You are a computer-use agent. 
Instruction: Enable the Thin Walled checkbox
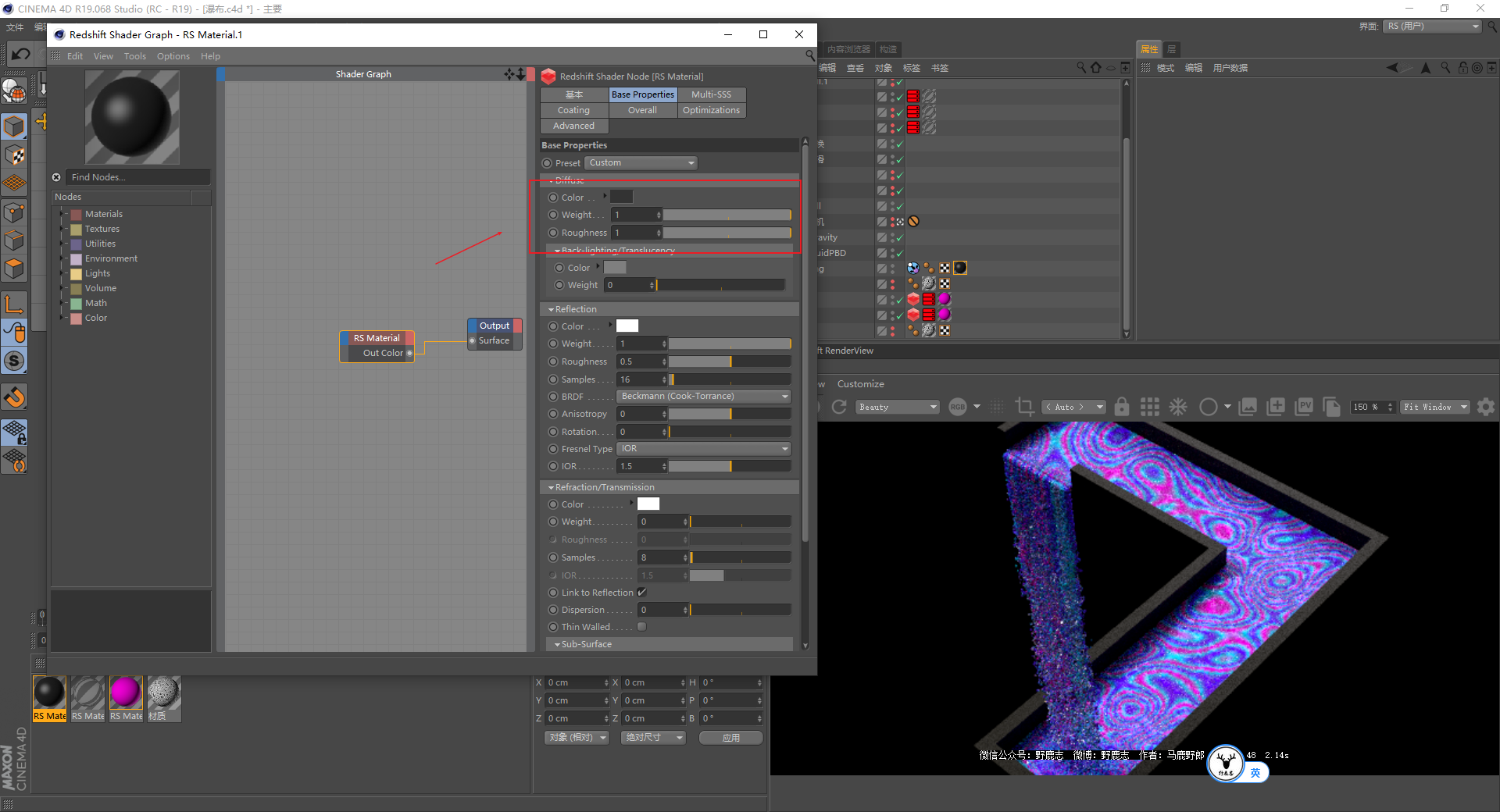642,627
